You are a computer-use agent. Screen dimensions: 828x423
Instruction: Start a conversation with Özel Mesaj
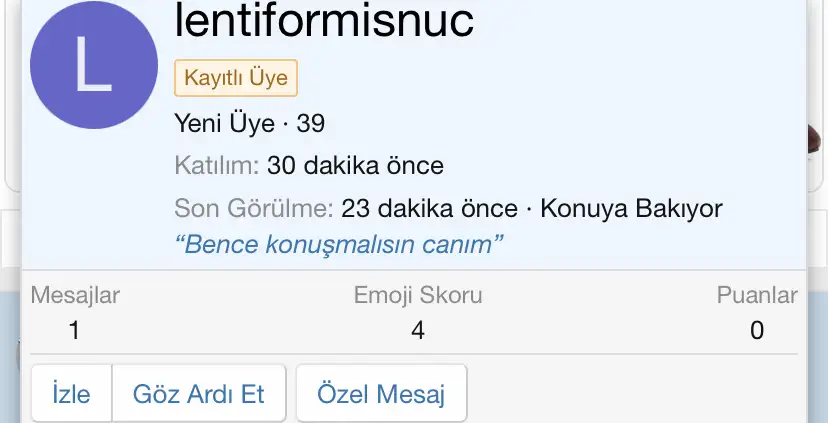coord(381,393)
